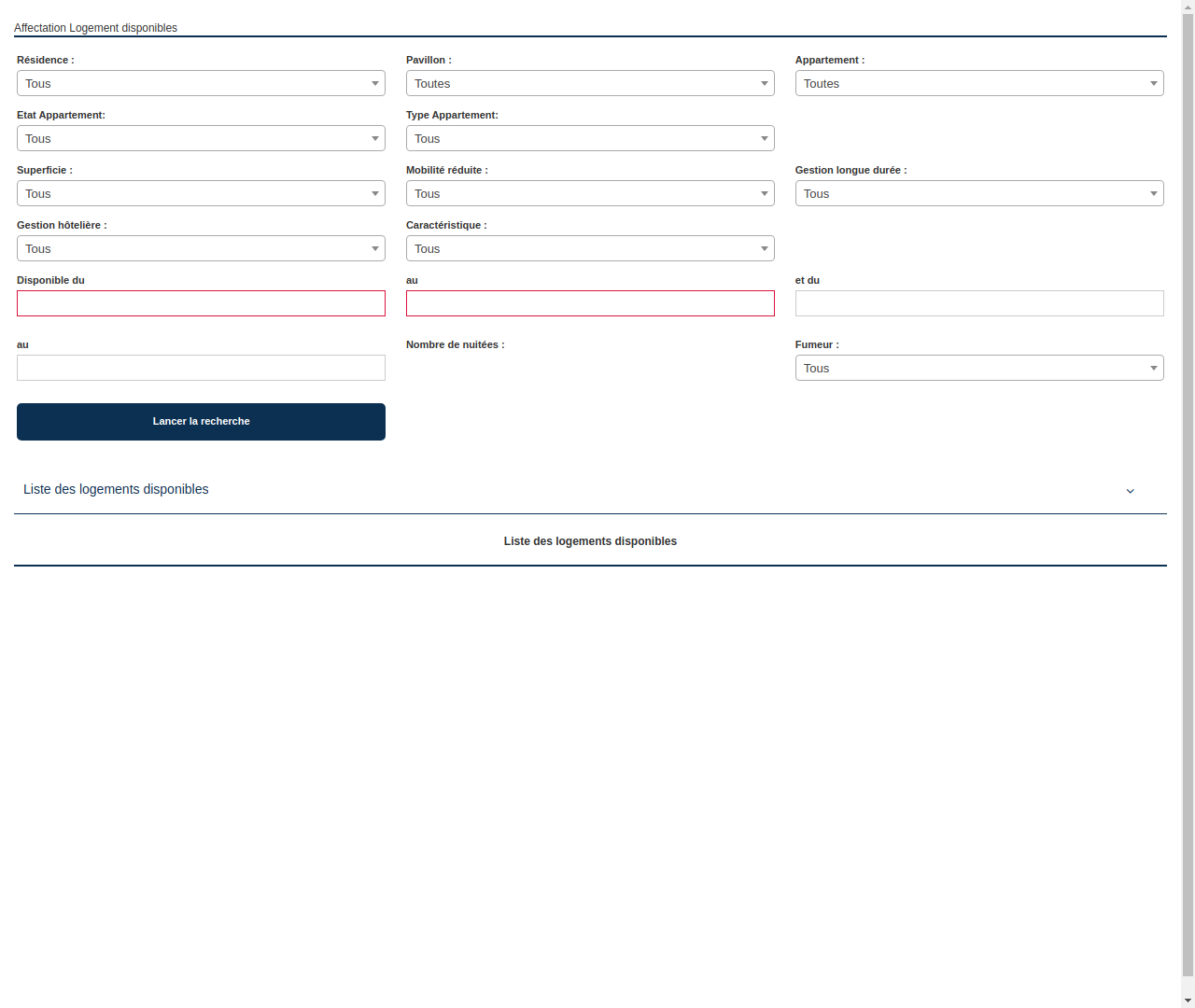The image size is (1195, 1008).
Task: Select the first 'au' date field
Action: pyautogui.click(x=590, y=303)
